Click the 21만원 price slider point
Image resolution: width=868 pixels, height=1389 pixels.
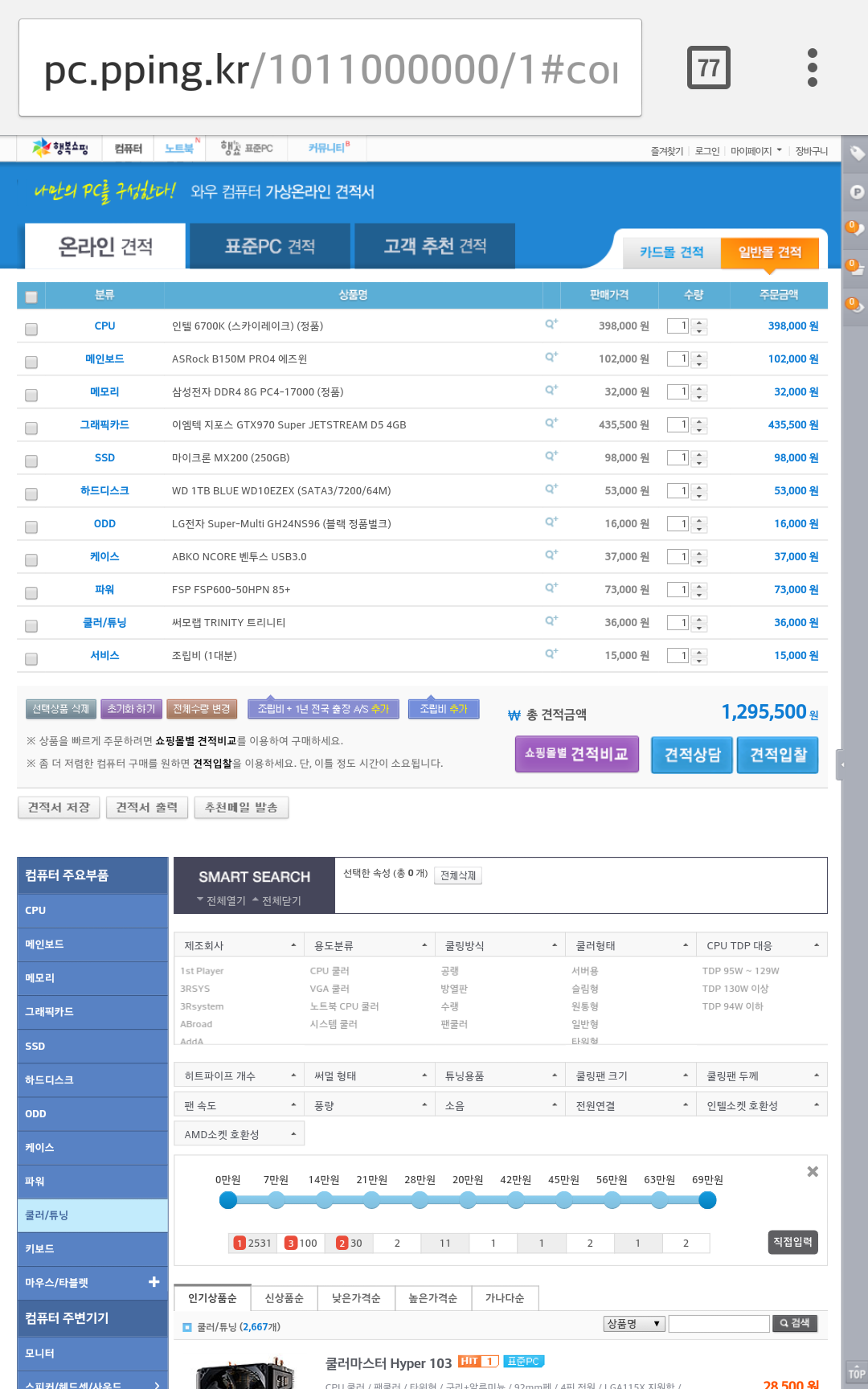click(371, 1200)
